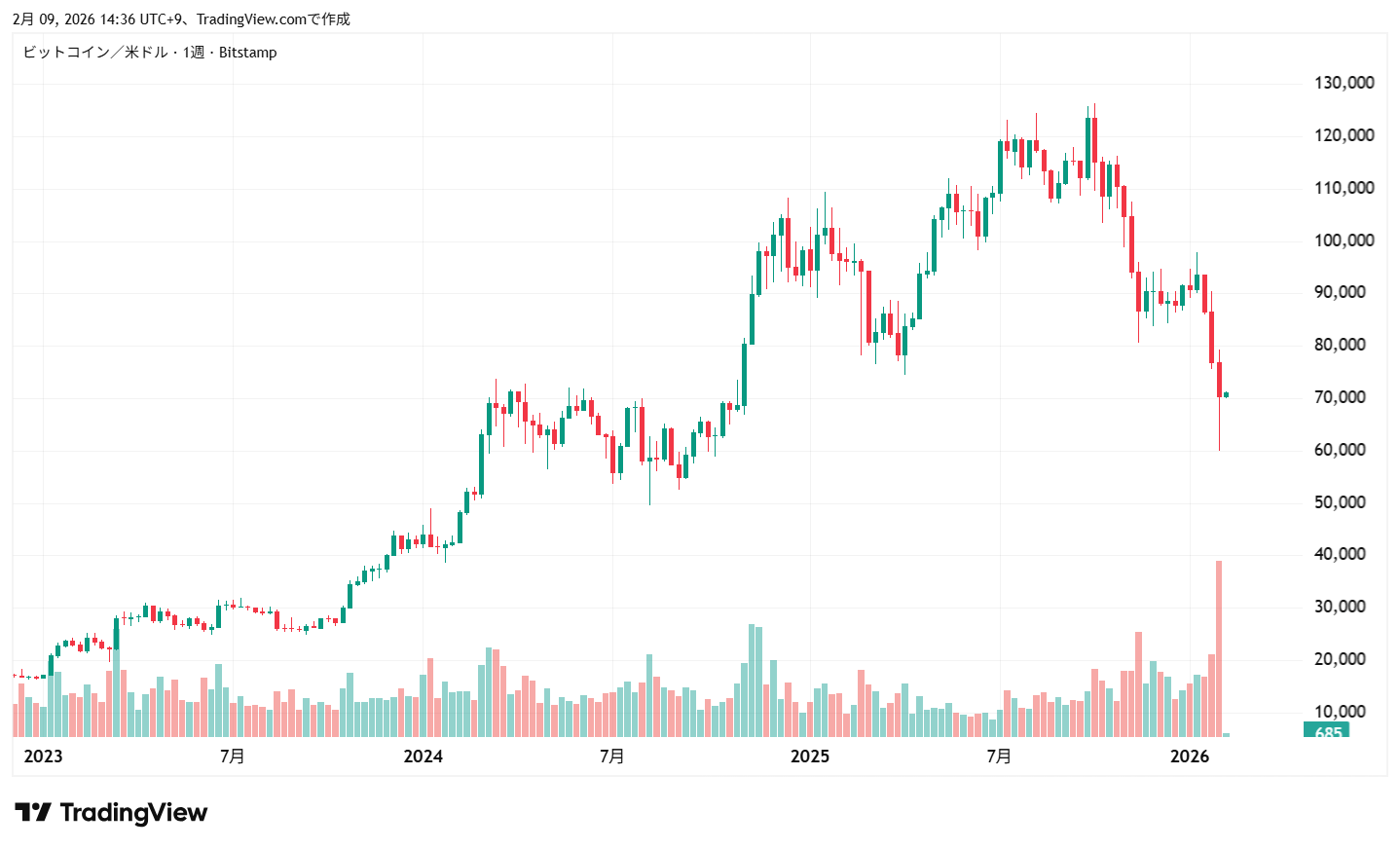Viewport: 1400px width, 849px height.
Task: Click the green 685 volume value badge
Action: 1326,731
